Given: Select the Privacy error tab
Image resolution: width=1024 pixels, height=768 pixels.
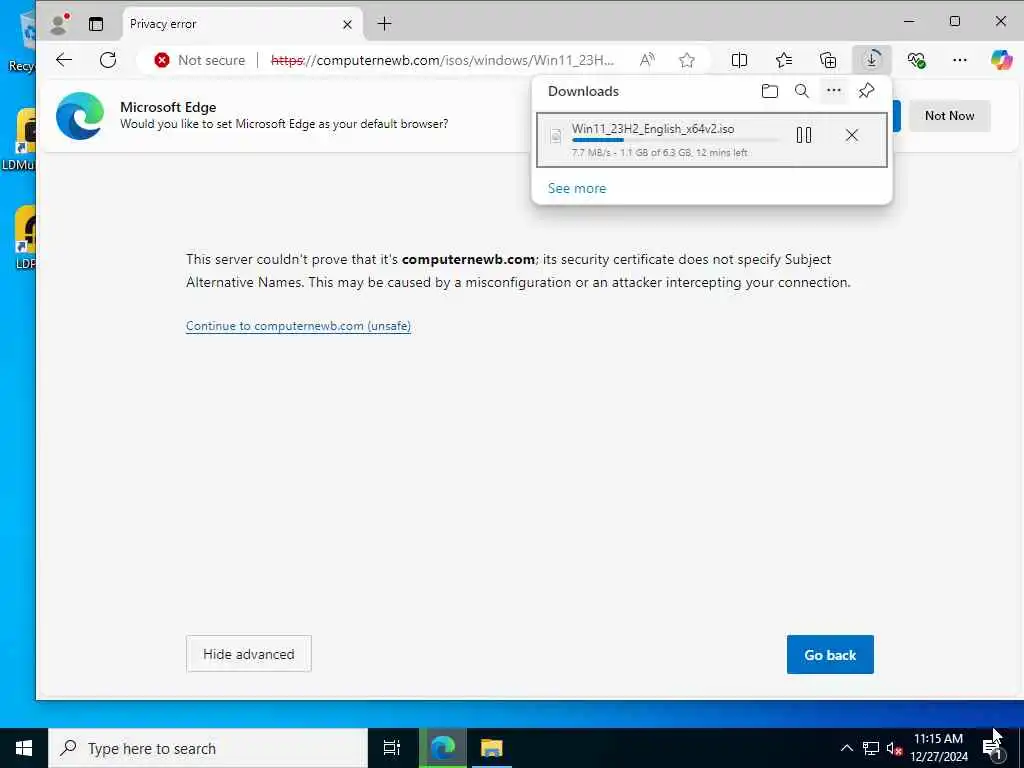Looking at the screenshot, I should [x=242, y=24].
